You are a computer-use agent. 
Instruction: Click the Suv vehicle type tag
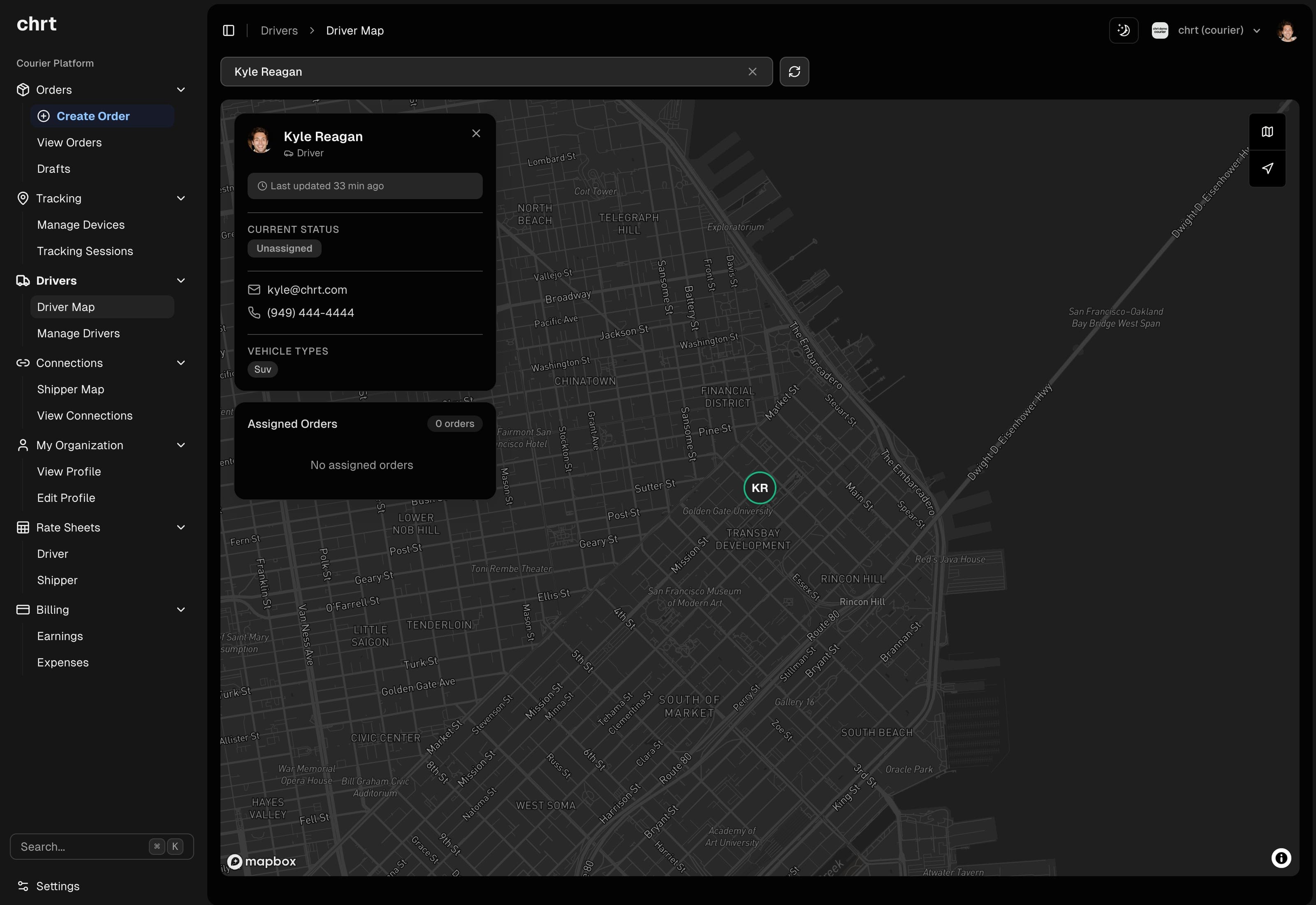pyautogui.click(x=262, y=369)
